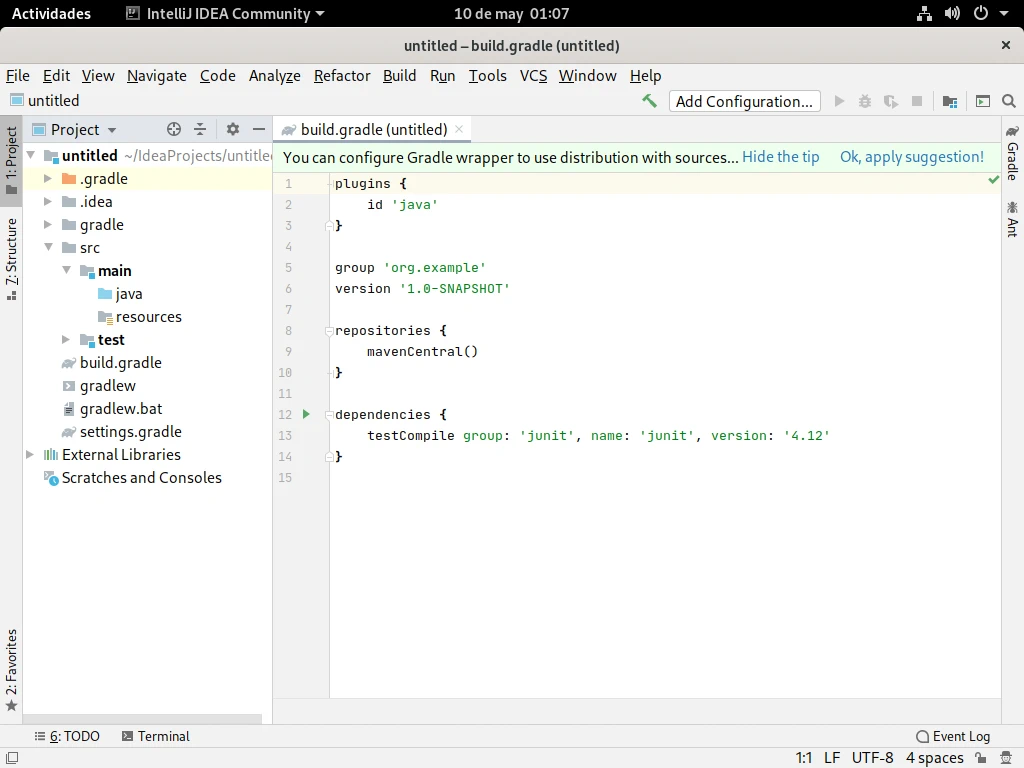Open Project Structure from the toolbar
The width and height of the screenshot is (1024, 768).
point(950,101)
